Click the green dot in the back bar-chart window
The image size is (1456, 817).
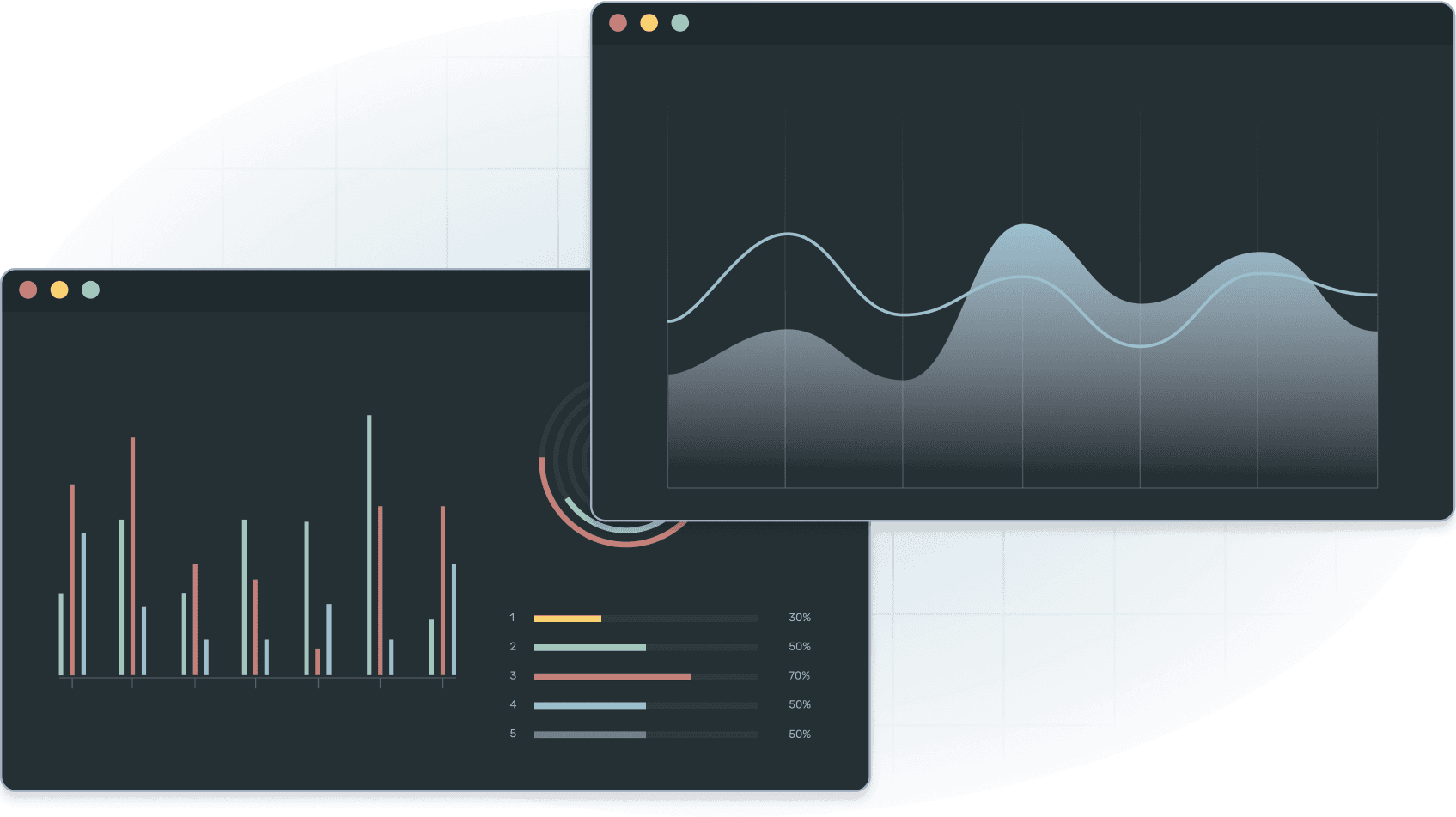click(x=90, y=290)
